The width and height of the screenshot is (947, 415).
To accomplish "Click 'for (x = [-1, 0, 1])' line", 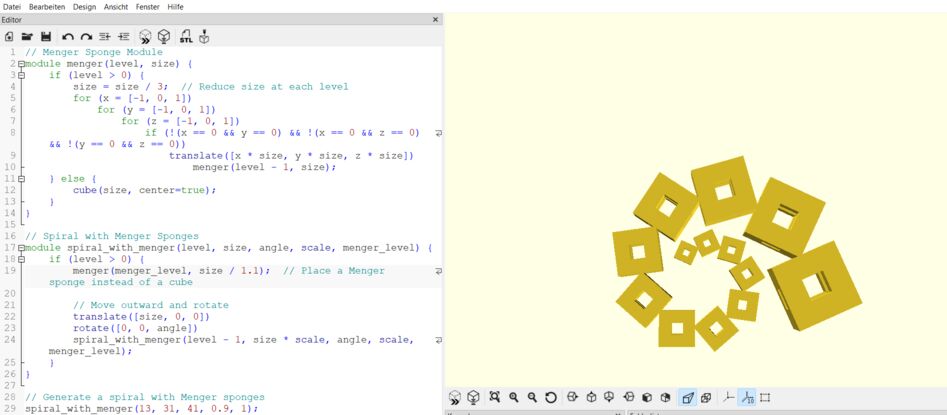I will (x=132, y=98).
